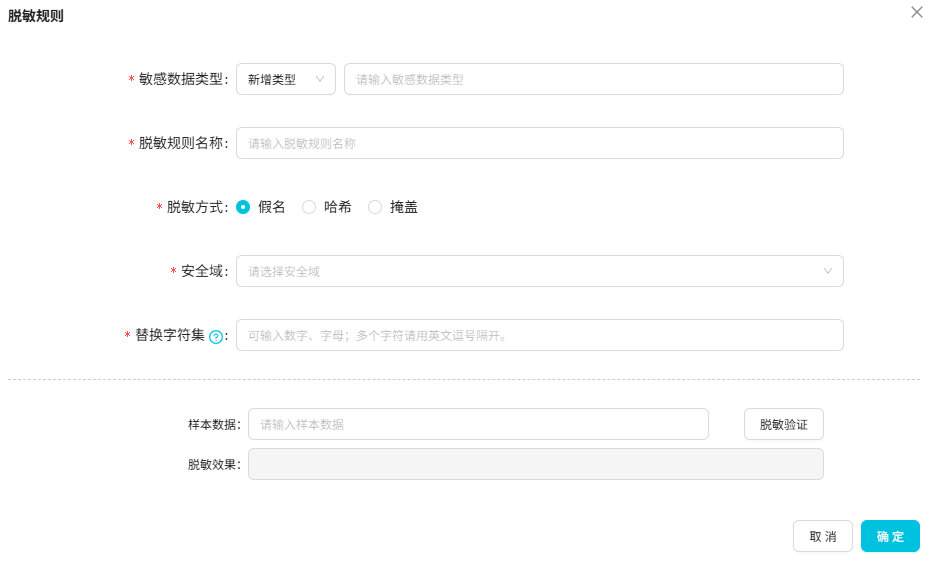Click the 脱敏方式 label
This screenshot has width=931, height=563.
click(x=195, y=207)
